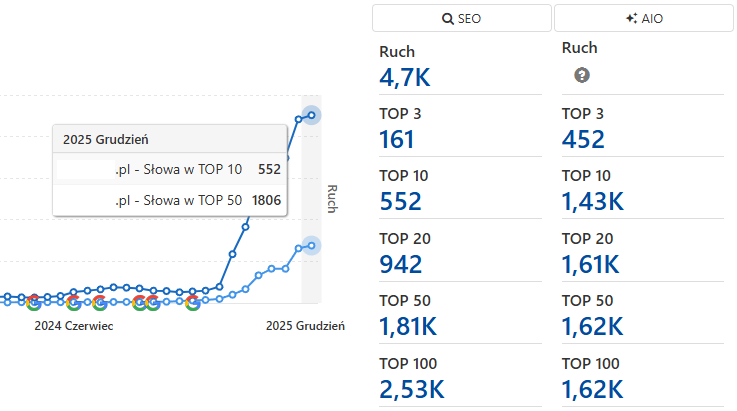This screenshot has width=737, height=411.
Task: Select the highlighted top data point of dark line
Action: [x=312, y=115]
